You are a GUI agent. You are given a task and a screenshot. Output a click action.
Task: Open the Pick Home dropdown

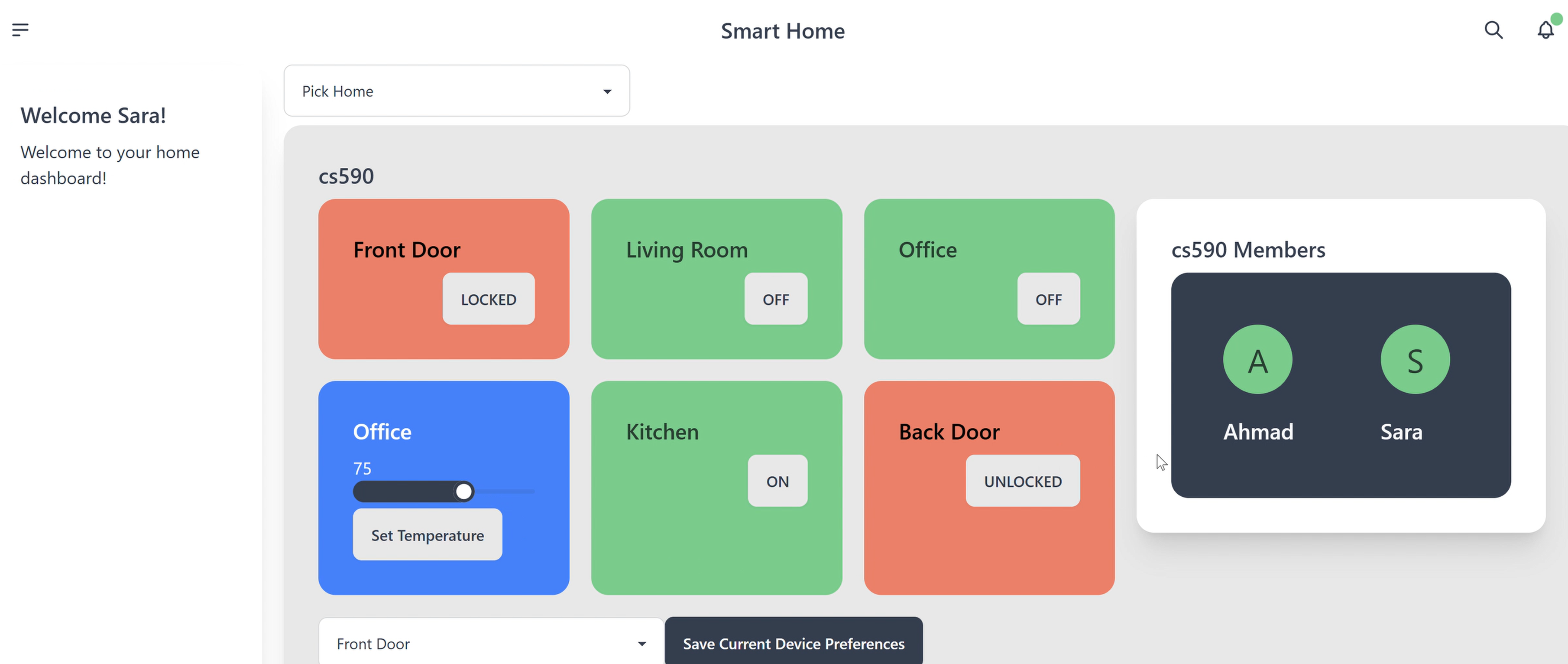click(x=457, y=91)
